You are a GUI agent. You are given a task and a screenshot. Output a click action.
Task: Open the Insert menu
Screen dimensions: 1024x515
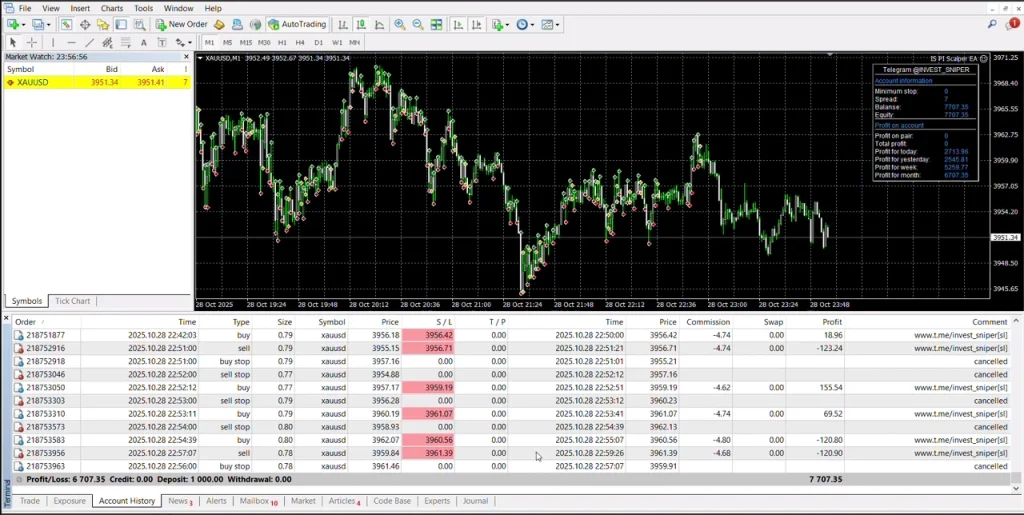pyautogui.click(x=80, y=8)
